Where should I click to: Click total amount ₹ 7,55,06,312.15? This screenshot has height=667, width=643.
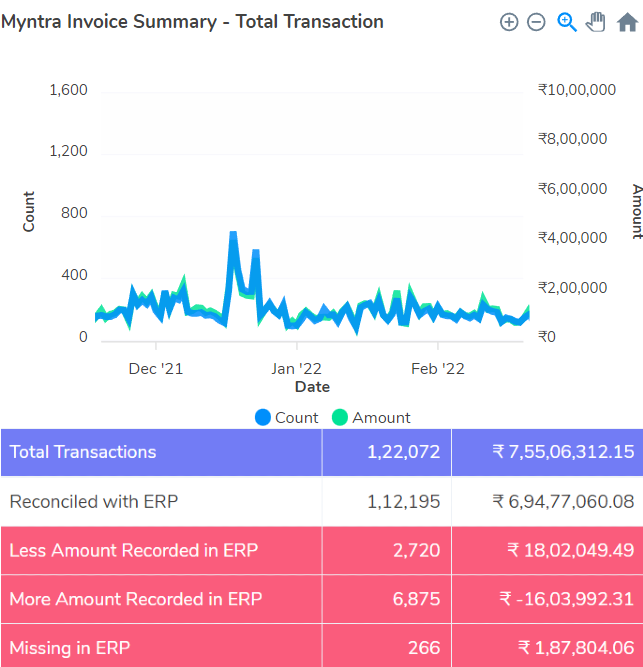563,452
